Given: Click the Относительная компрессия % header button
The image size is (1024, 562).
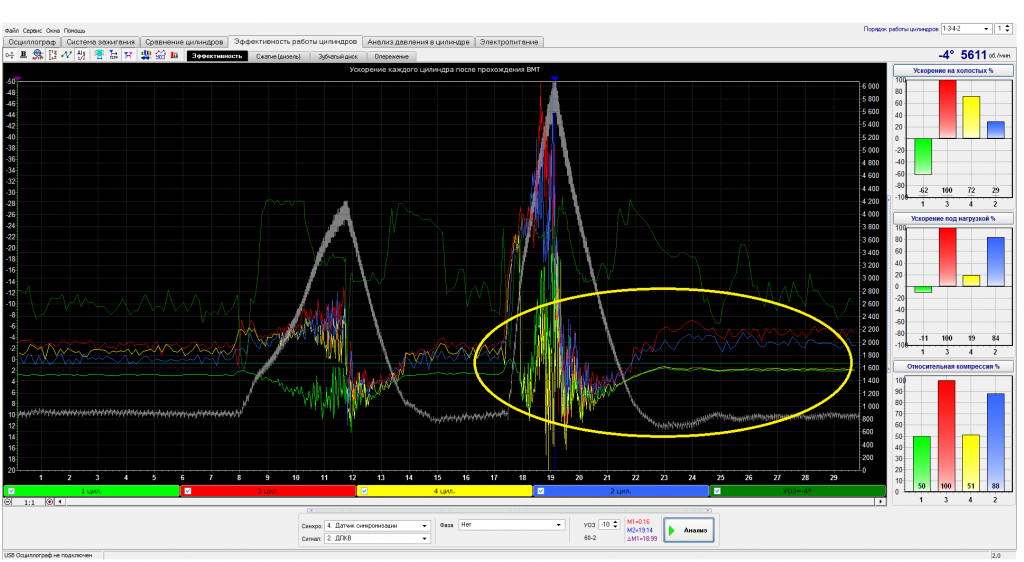Looking at the screenshot, I should coord(953,366).
